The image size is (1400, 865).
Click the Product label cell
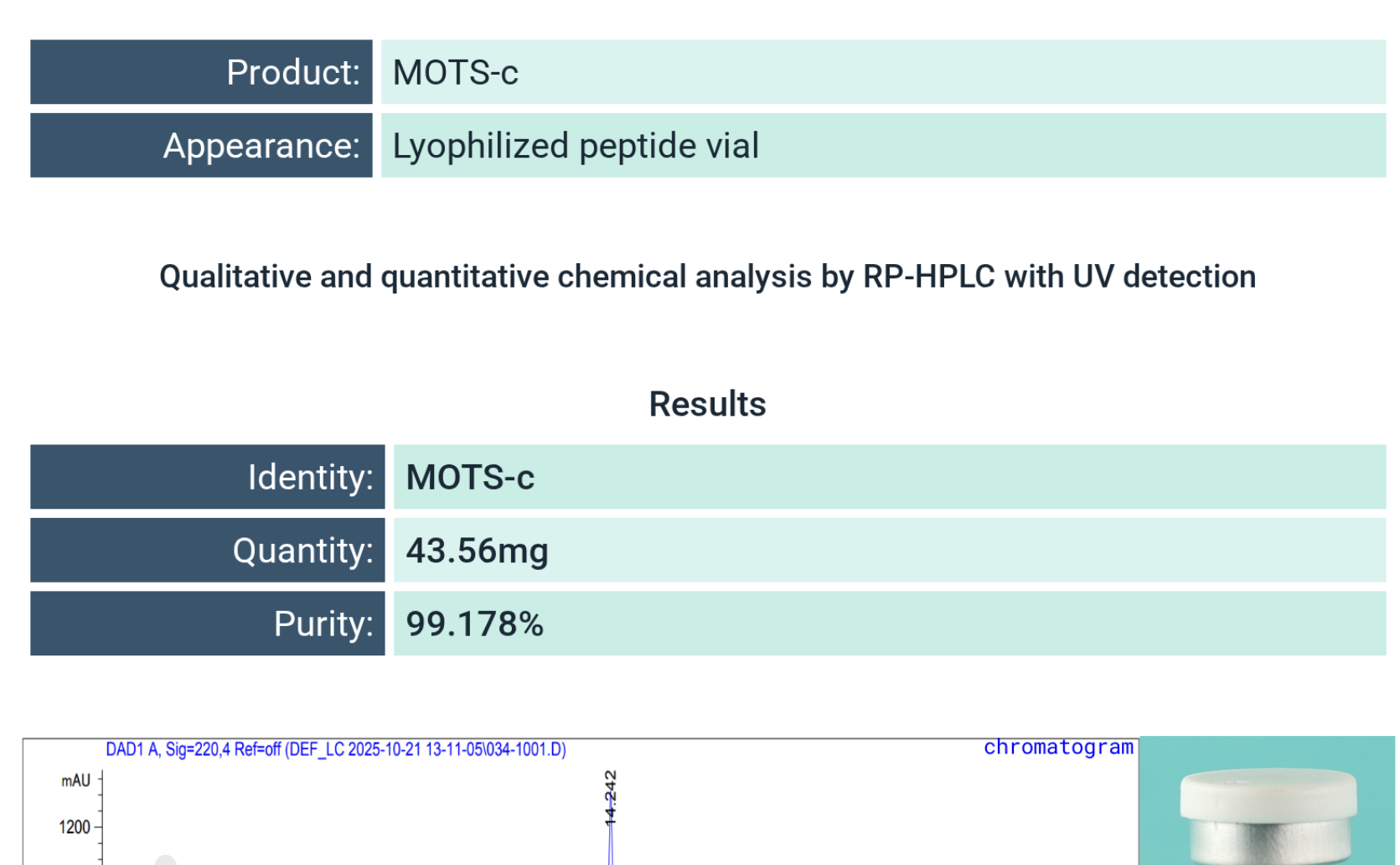tap(201, 73)
